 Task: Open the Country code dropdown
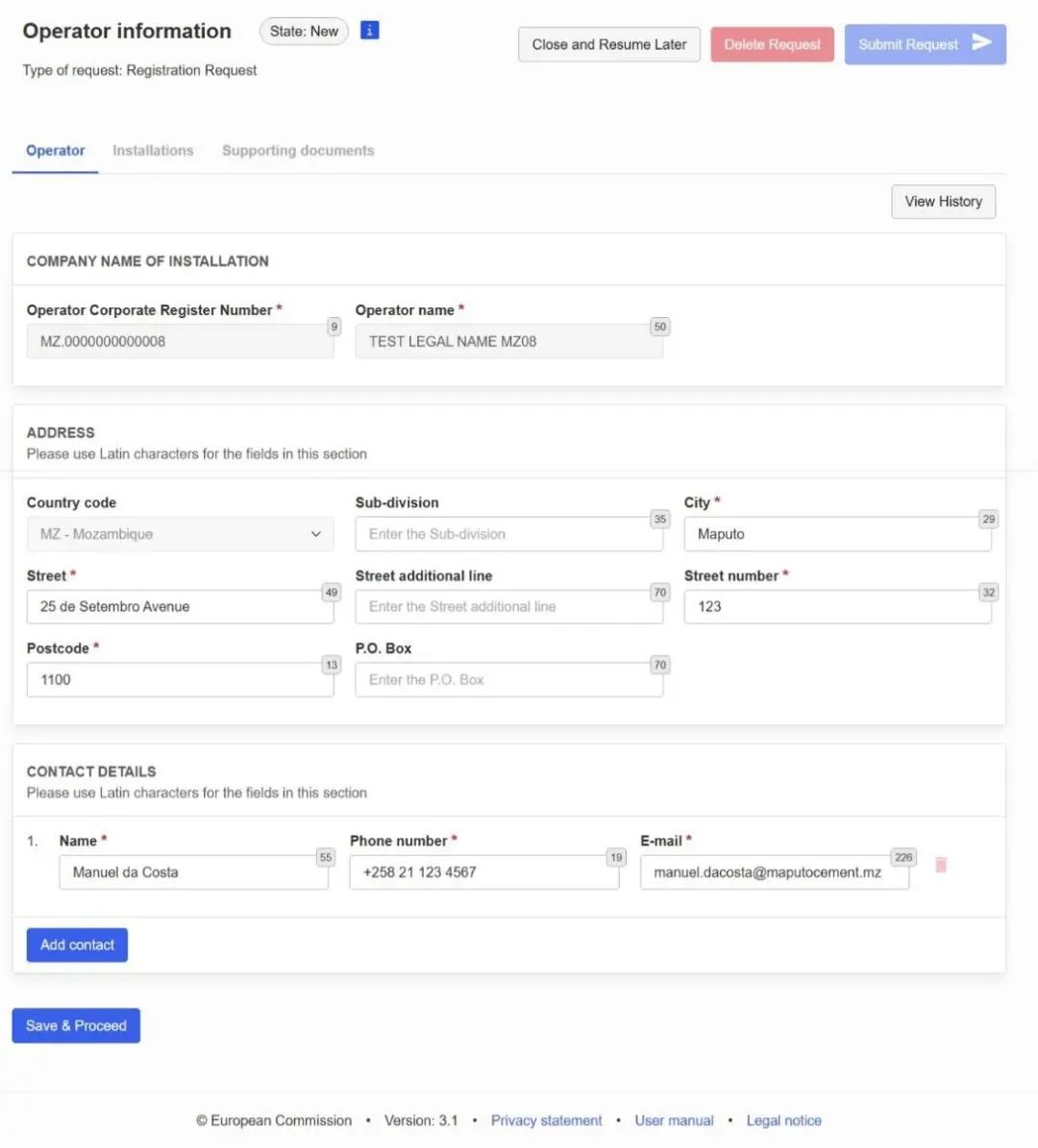pyautogui.click(x=180, y=534)
